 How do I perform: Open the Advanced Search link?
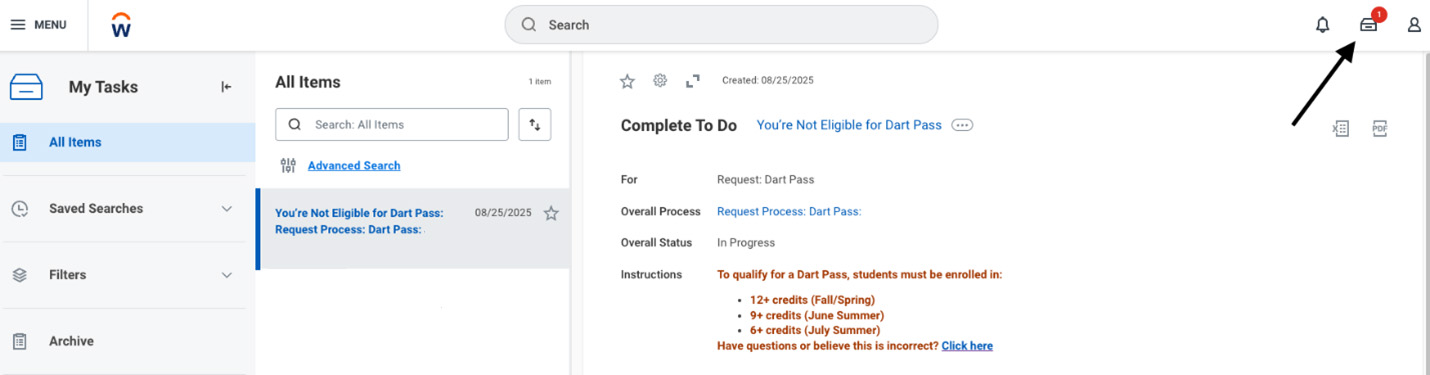354,166
